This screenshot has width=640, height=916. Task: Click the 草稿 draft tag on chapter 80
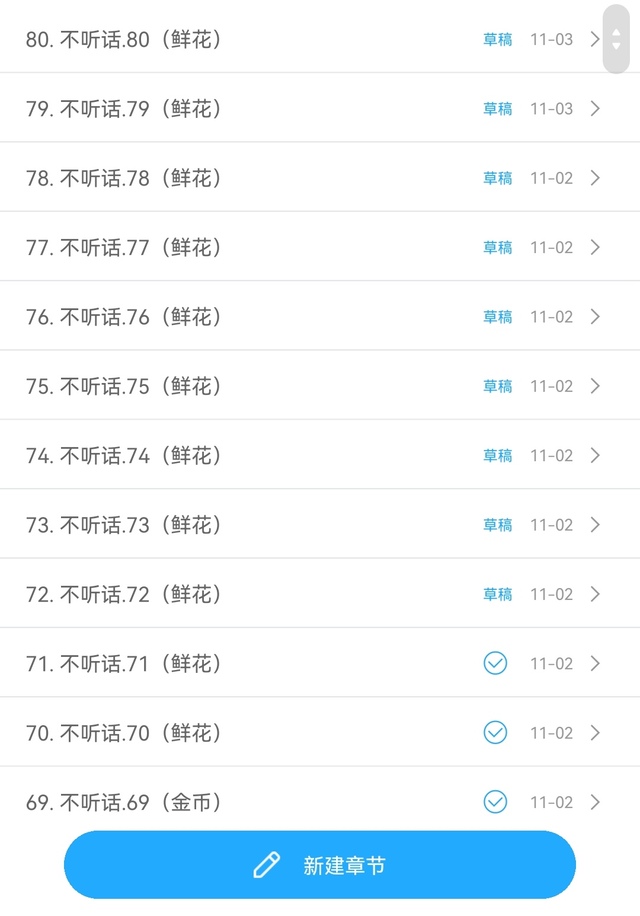(x=498, y=40)
